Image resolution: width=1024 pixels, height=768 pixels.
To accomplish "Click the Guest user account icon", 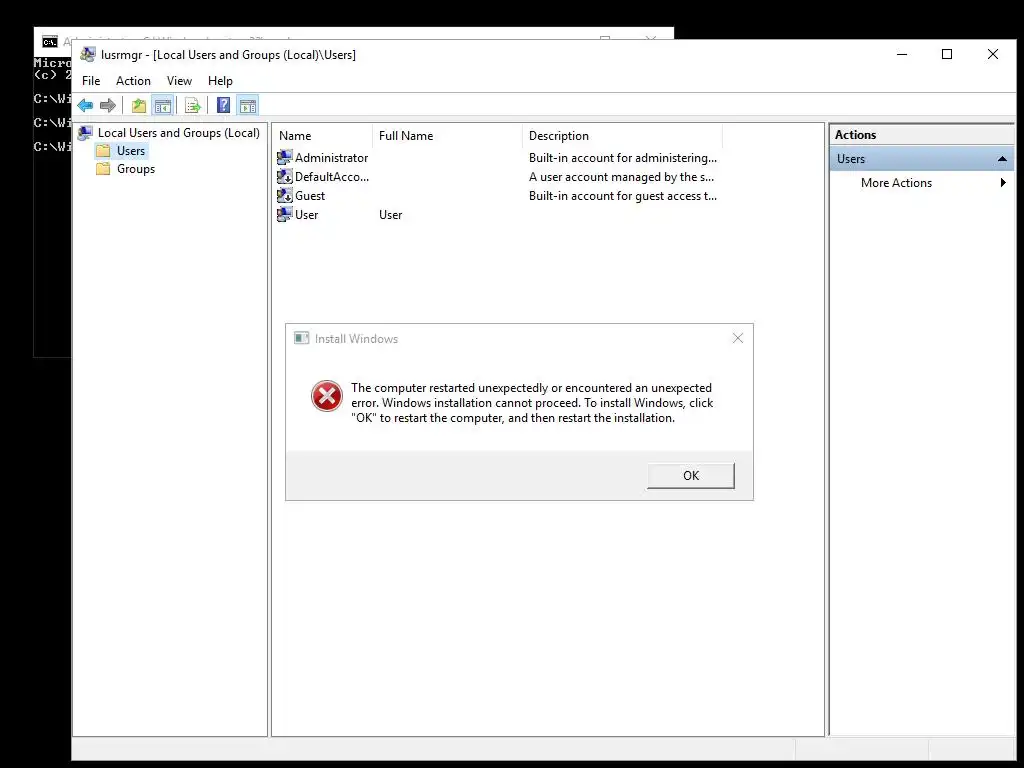I will [x=284, y=195].
